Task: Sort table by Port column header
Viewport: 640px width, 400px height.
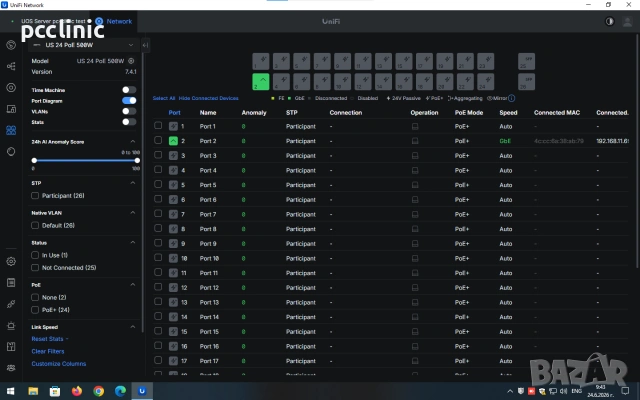Action: [174, 113]
